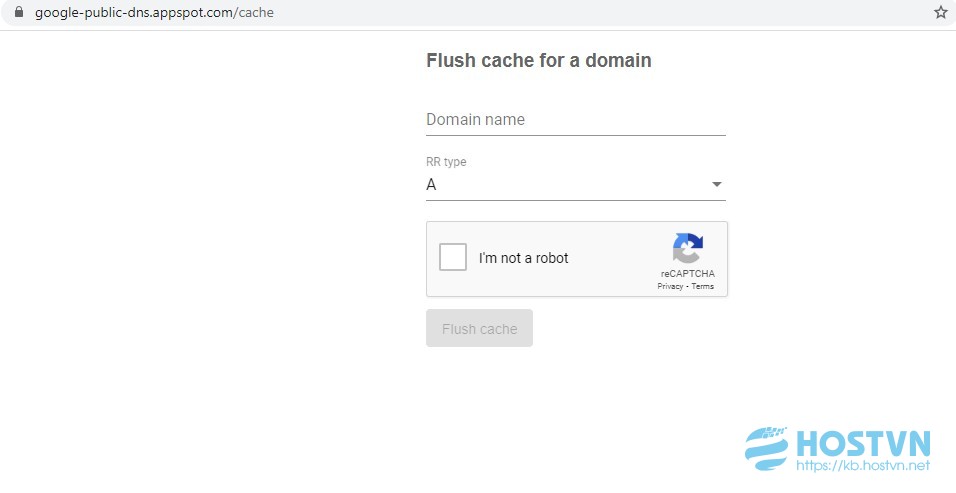
Task: Click the /cache path in the URL
Action: click(254, 12)
